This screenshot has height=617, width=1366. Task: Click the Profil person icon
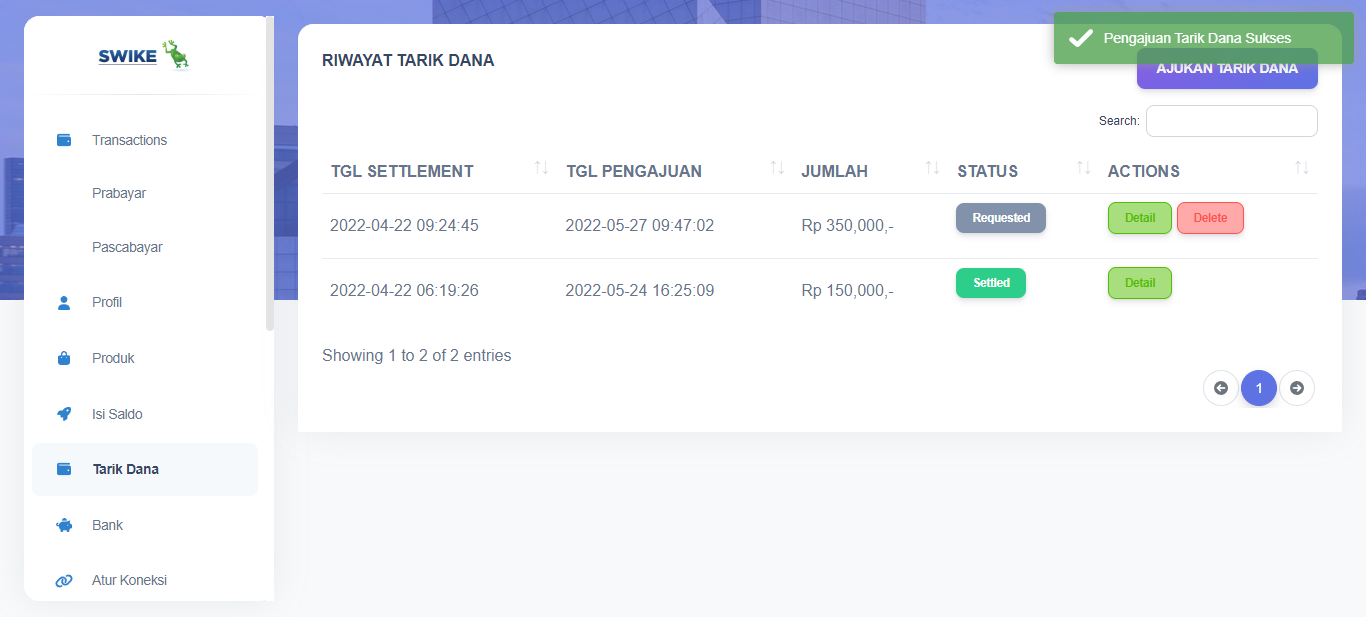pos(64,302)
